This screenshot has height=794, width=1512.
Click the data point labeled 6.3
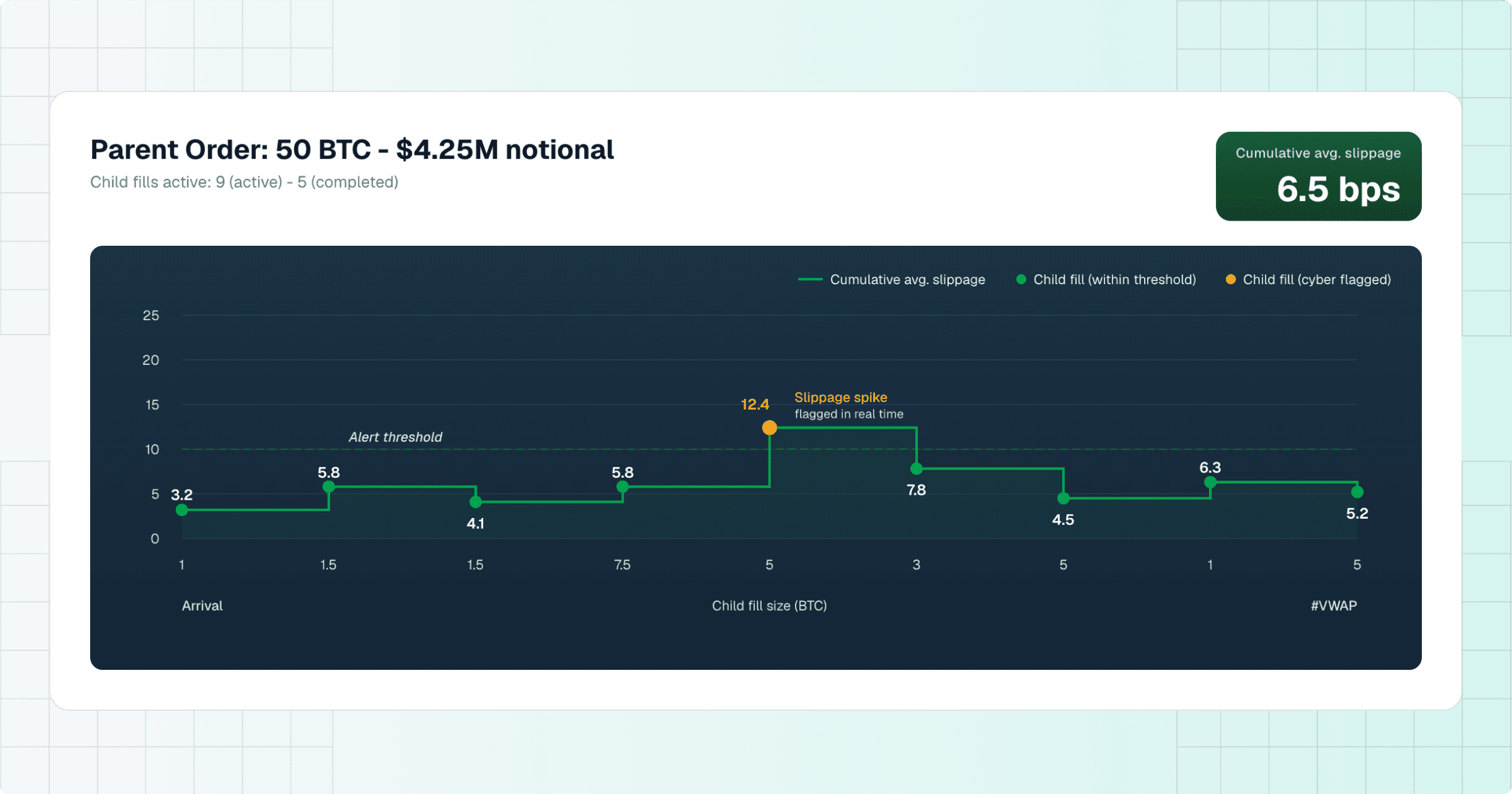1210,482
